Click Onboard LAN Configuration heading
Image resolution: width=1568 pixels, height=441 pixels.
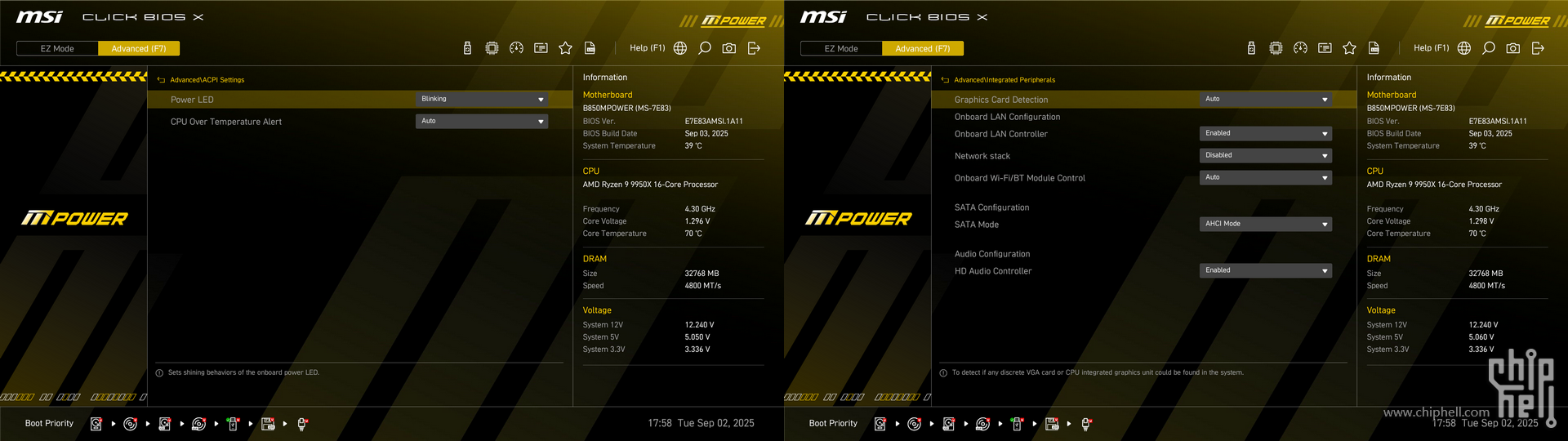pos(1008,117)
